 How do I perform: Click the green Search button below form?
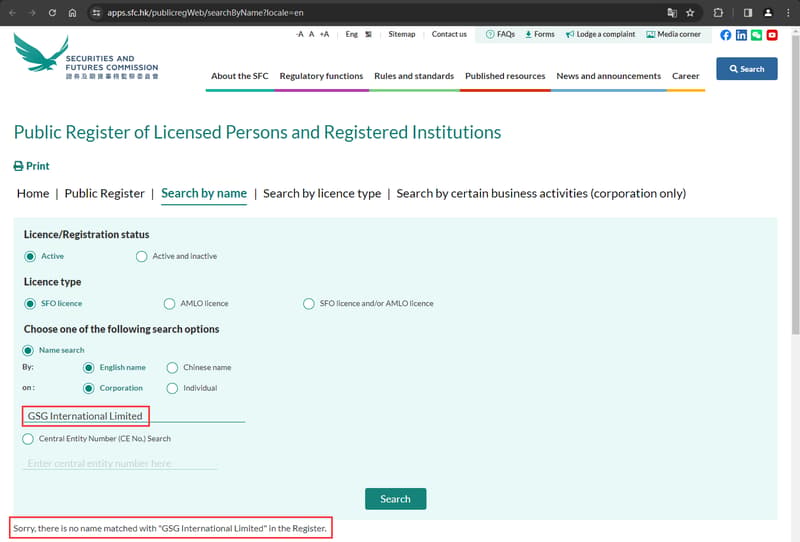coord(395,499)
